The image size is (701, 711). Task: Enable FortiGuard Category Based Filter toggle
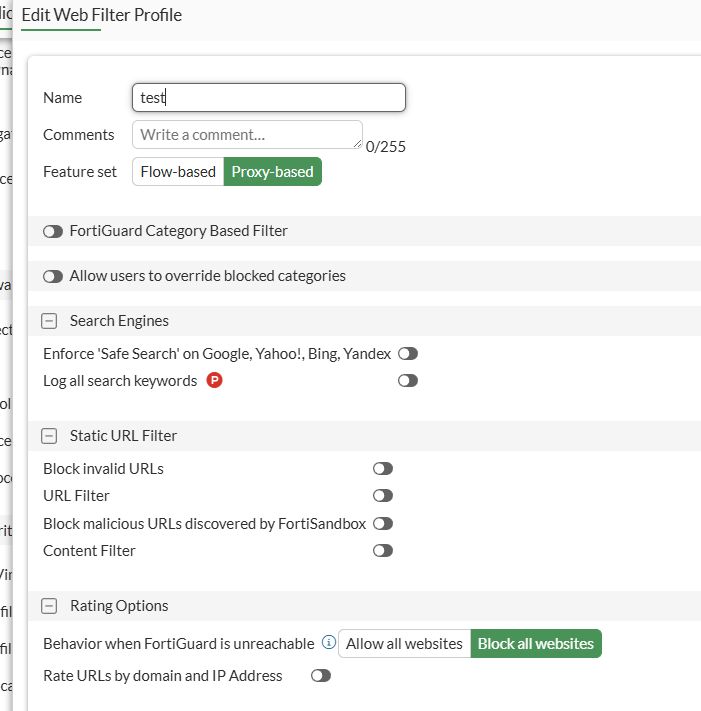[x=53, y=231]
